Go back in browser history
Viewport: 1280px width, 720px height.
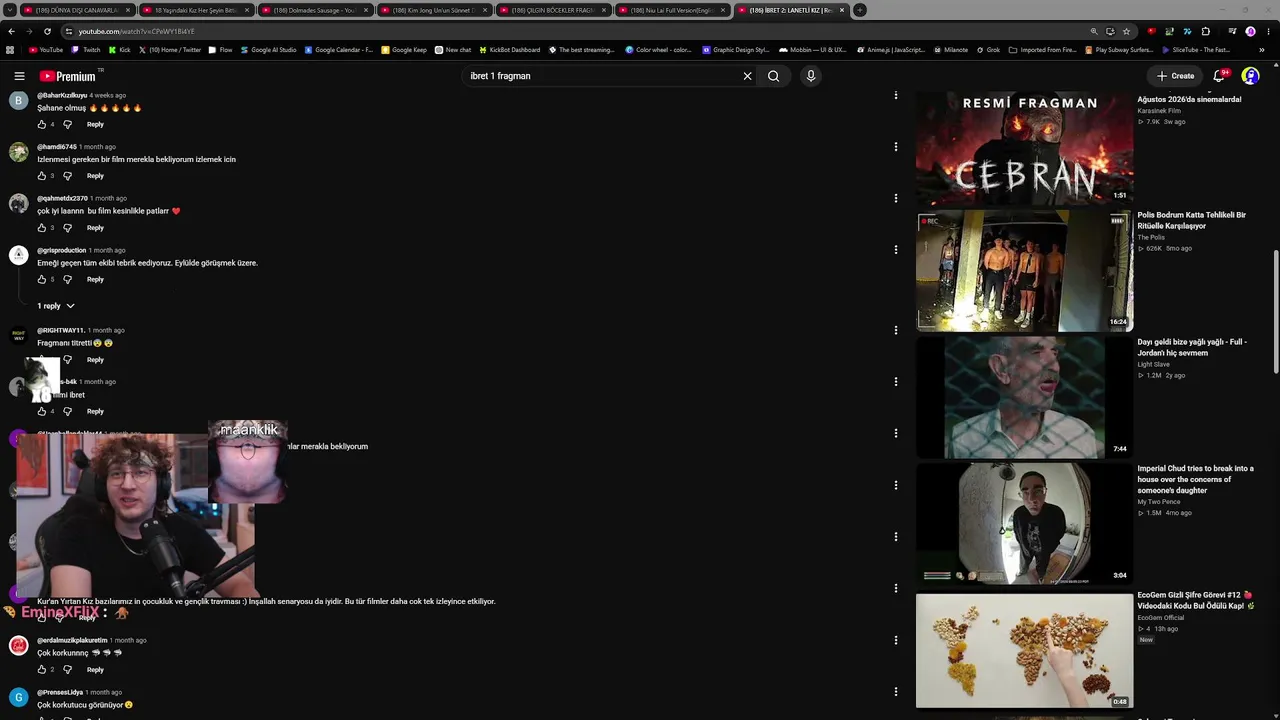[x=11, y=31]
